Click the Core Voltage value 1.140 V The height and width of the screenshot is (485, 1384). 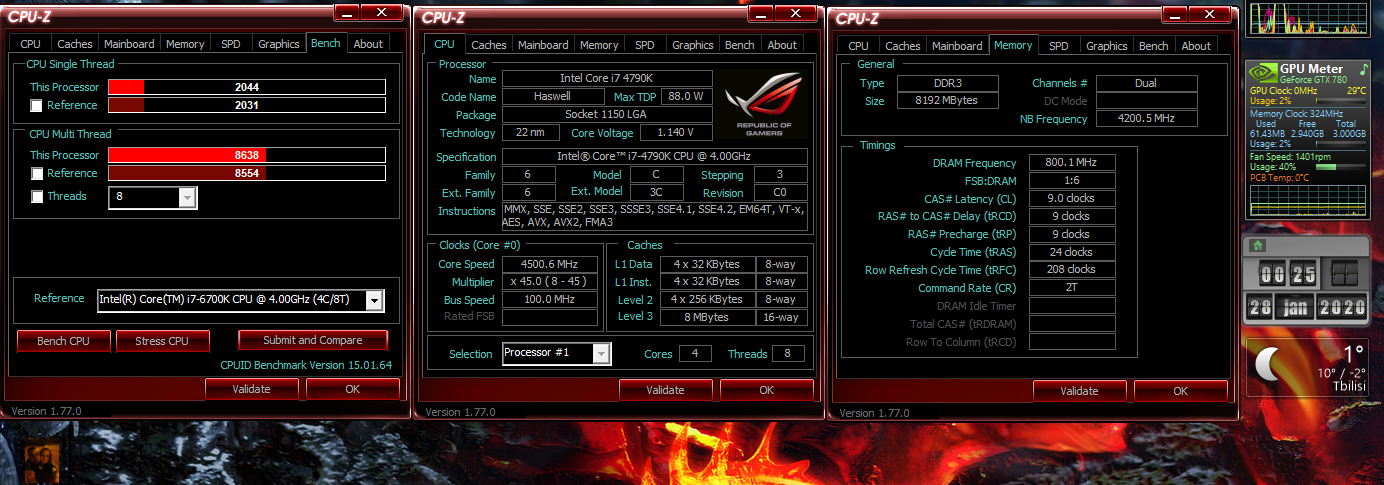(676, 132)
